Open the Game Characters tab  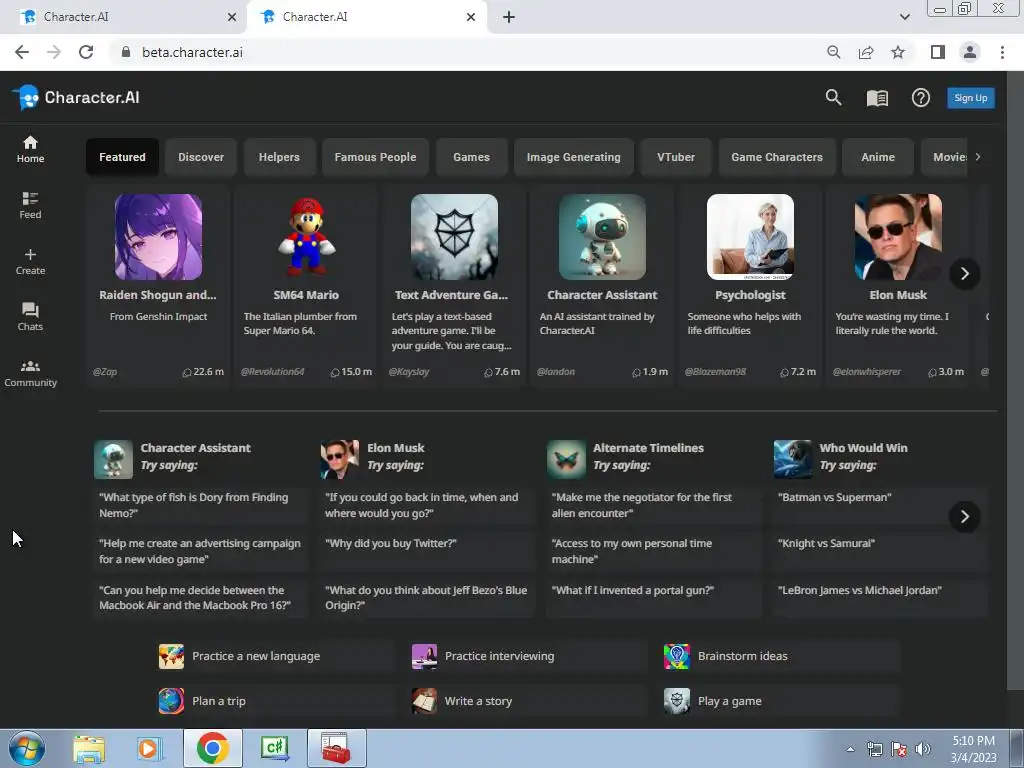pos(777,157)
